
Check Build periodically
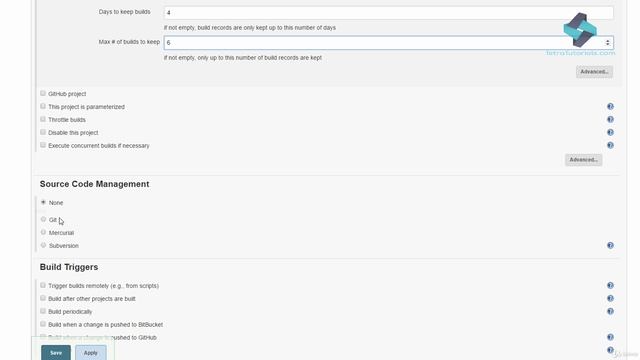coord(43,311)
